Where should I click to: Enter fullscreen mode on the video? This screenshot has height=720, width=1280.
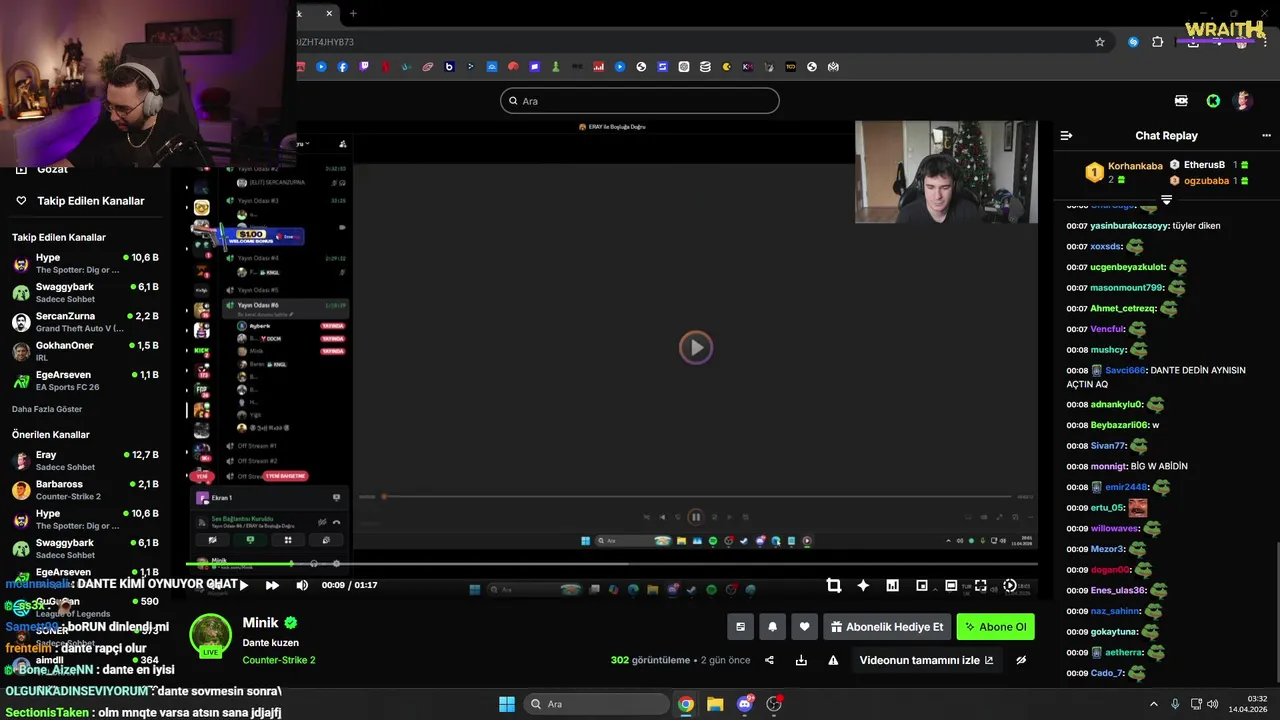coord(980,585)
